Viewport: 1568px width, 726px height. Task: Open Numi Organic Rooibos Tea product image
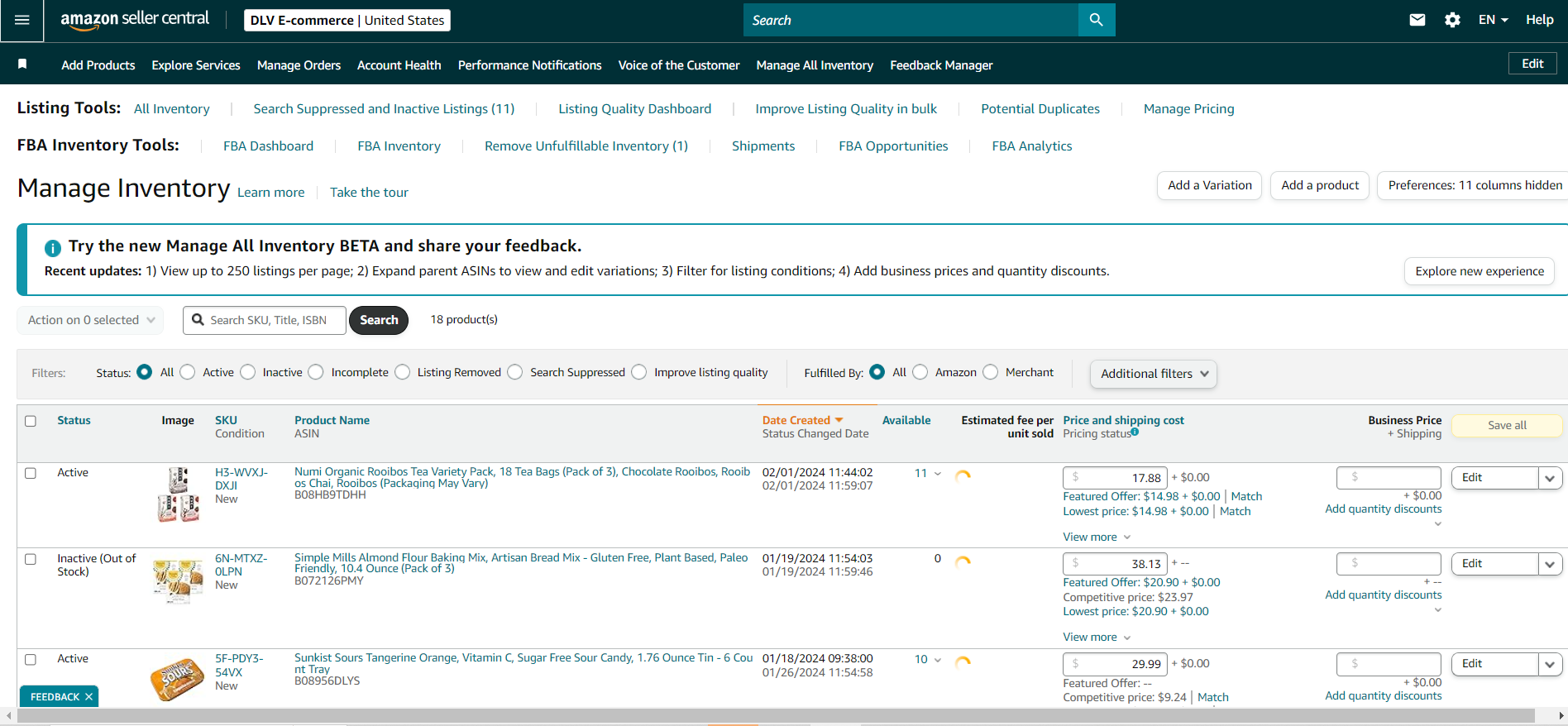coord(178,494)
